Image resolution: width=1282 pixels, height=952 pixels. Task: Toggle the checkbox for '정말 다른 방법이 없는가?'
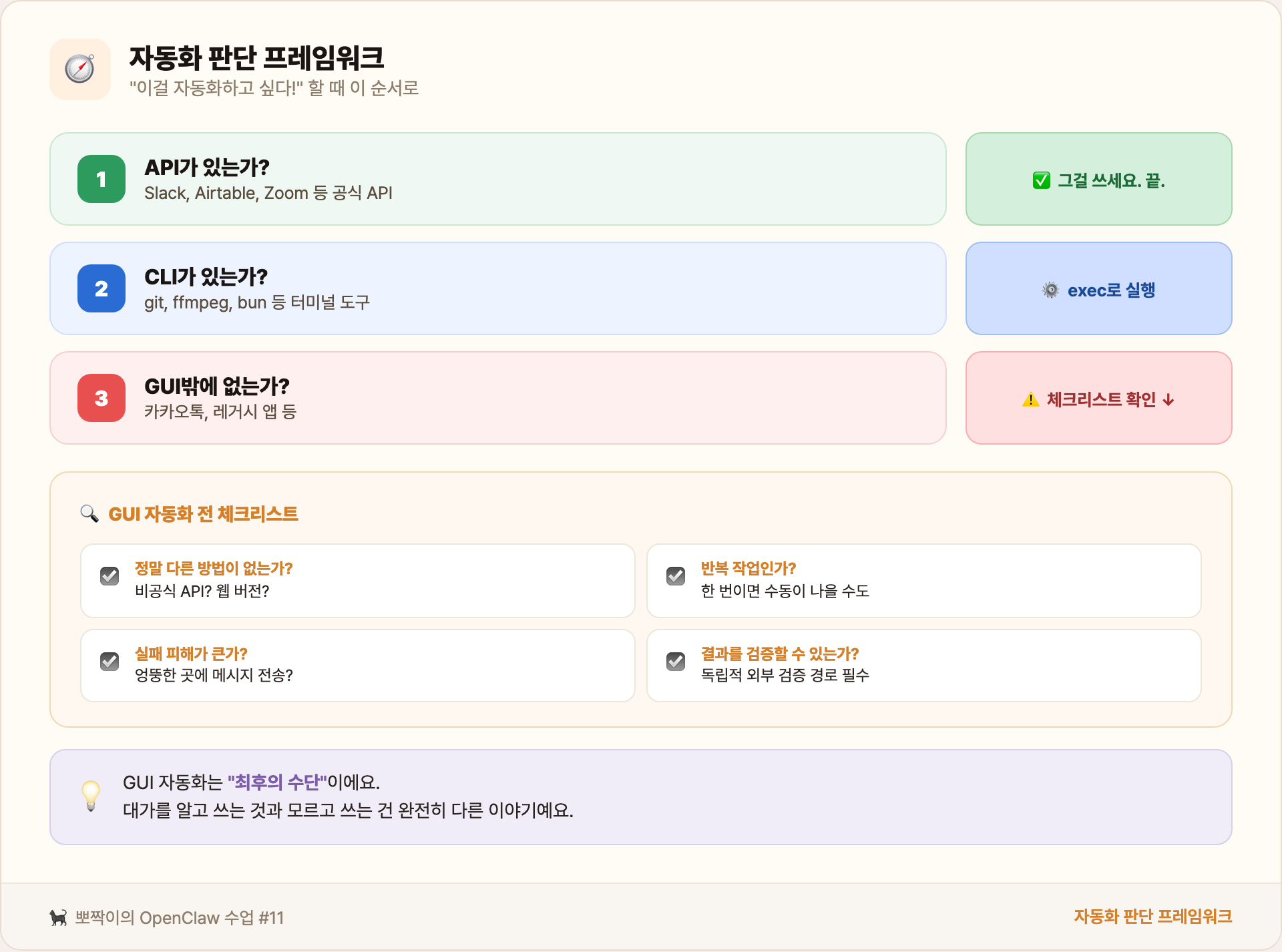(x=110, y=575)
